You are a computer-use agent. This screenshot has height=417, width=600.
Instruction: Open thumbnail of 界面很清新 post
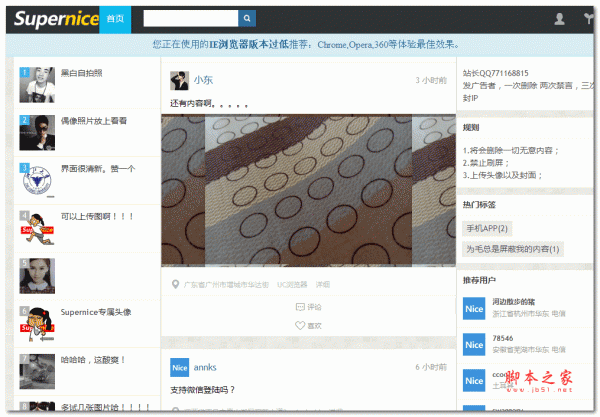coord(37,181)
